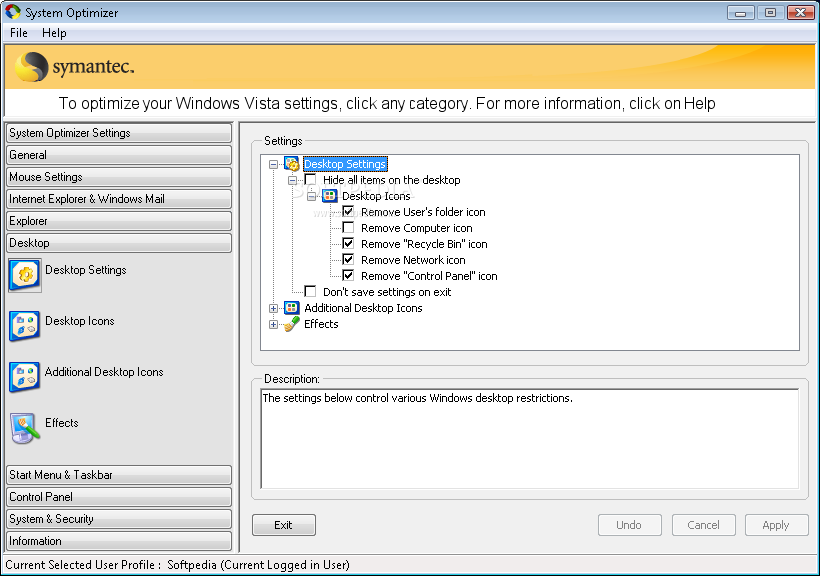
Task: Click the Cancel button
Action: (x=703, y=525)
